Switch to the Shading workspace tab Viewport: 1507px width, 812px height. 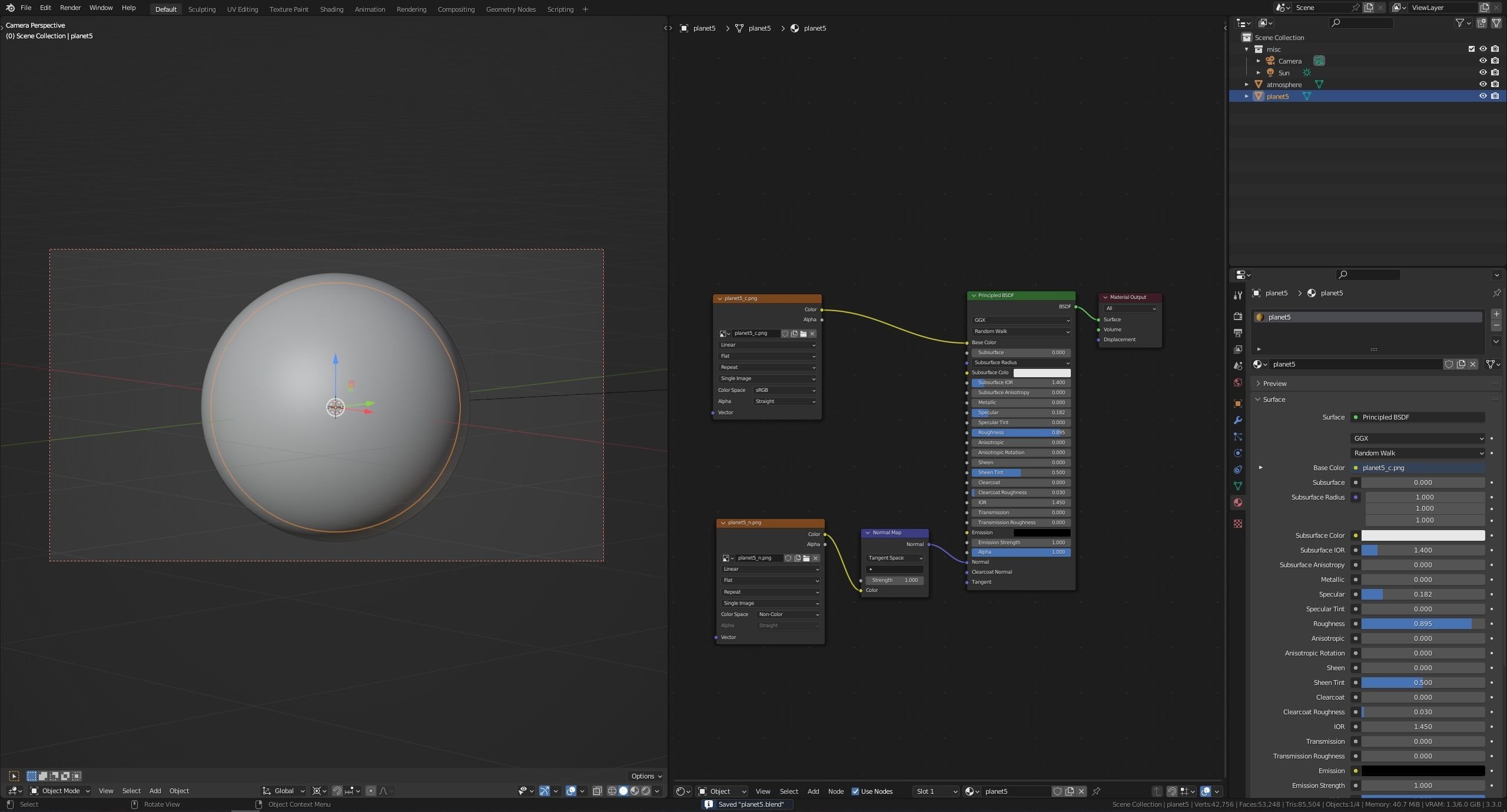331,9
